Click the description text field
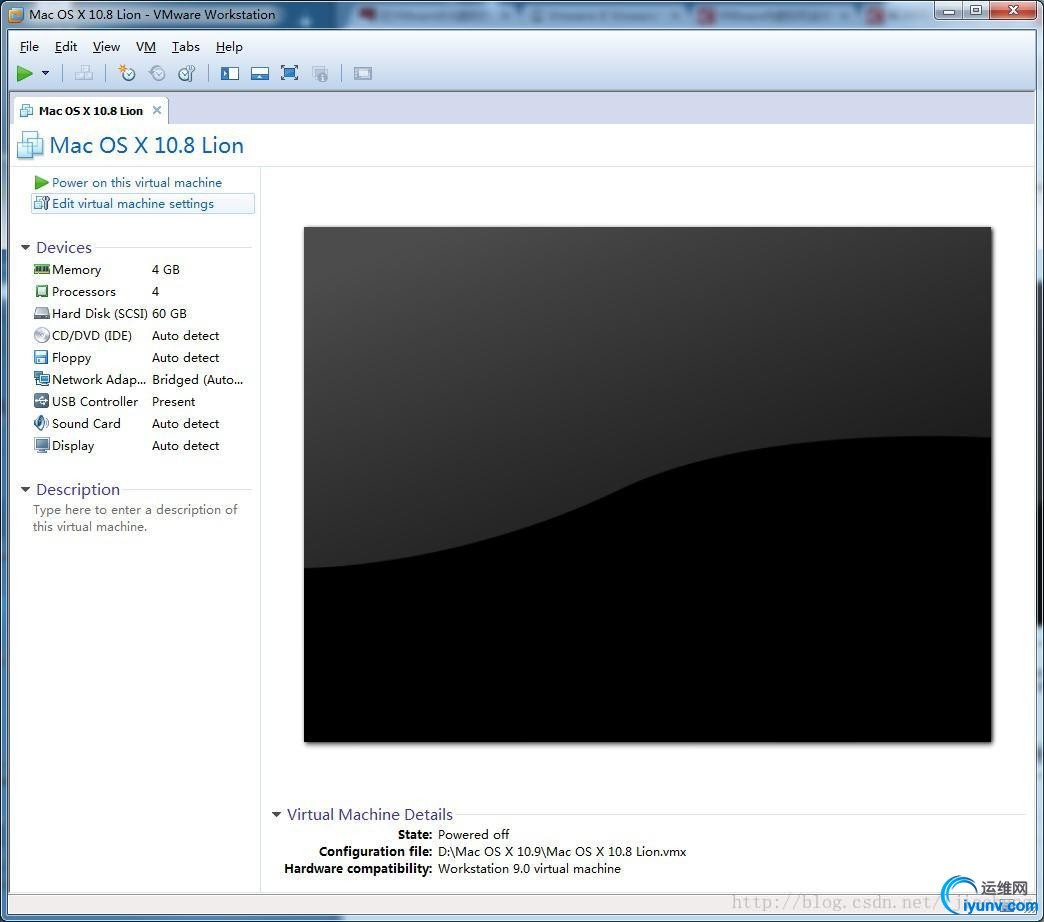Screen dimensions: 1044x922 (135, 518)
